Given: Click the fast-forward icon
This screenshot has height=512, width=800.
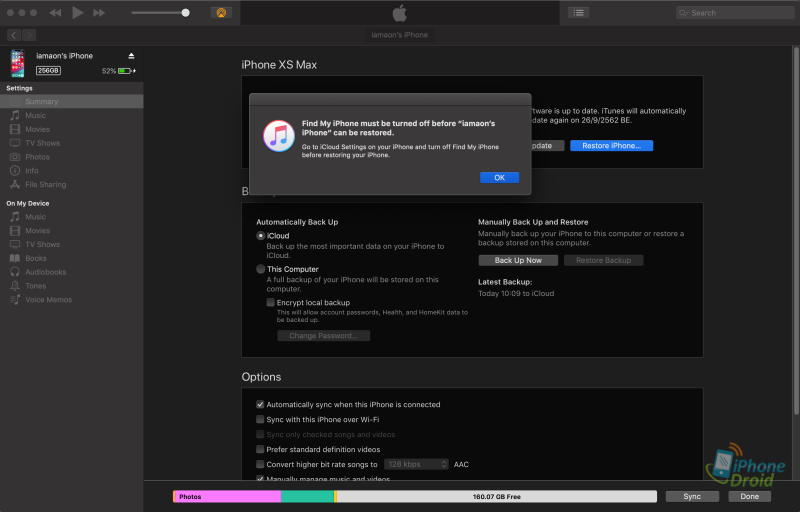Looking at the screenshot, I should [99, 13].
